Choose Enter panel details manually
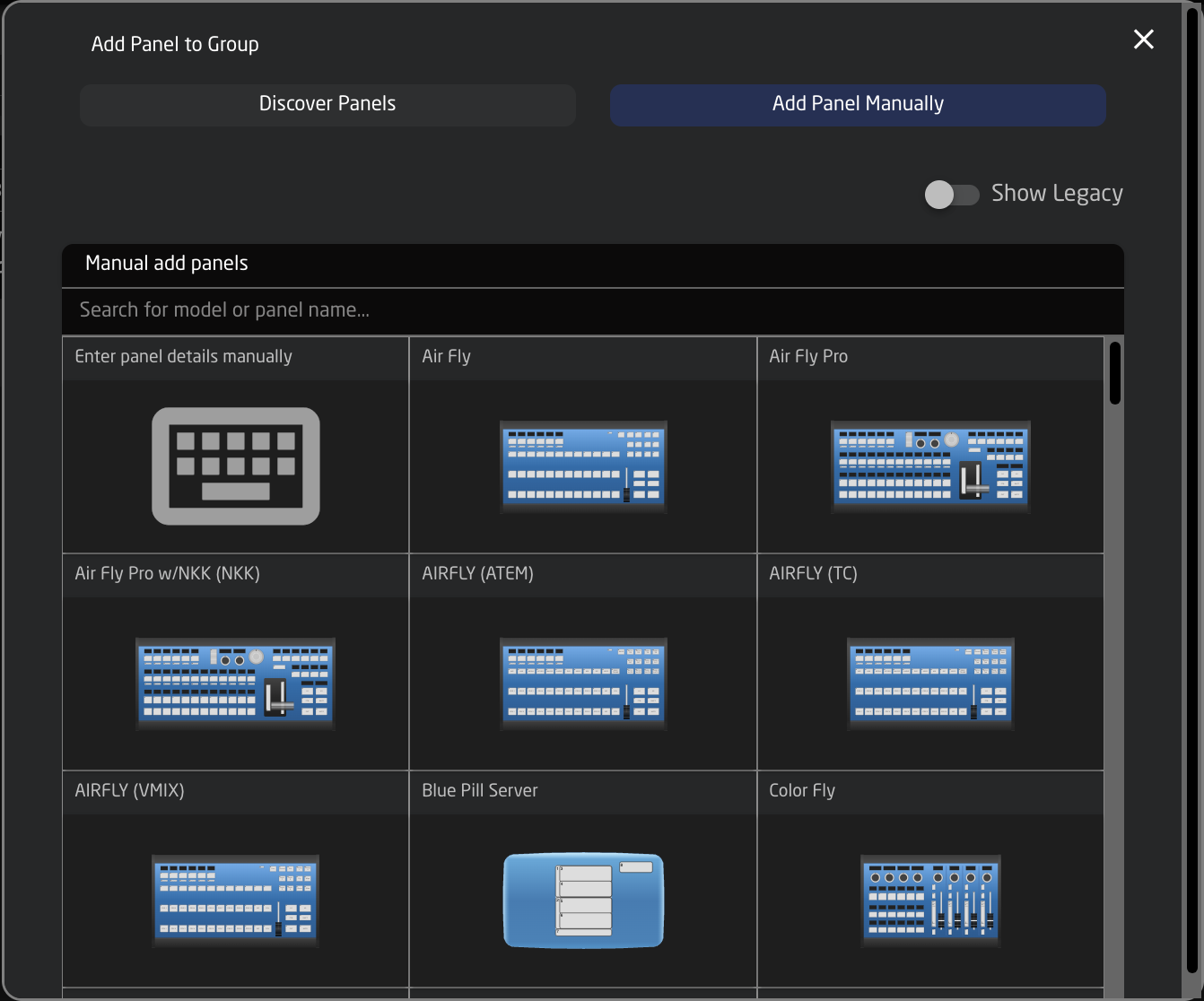 pos(183,357)
